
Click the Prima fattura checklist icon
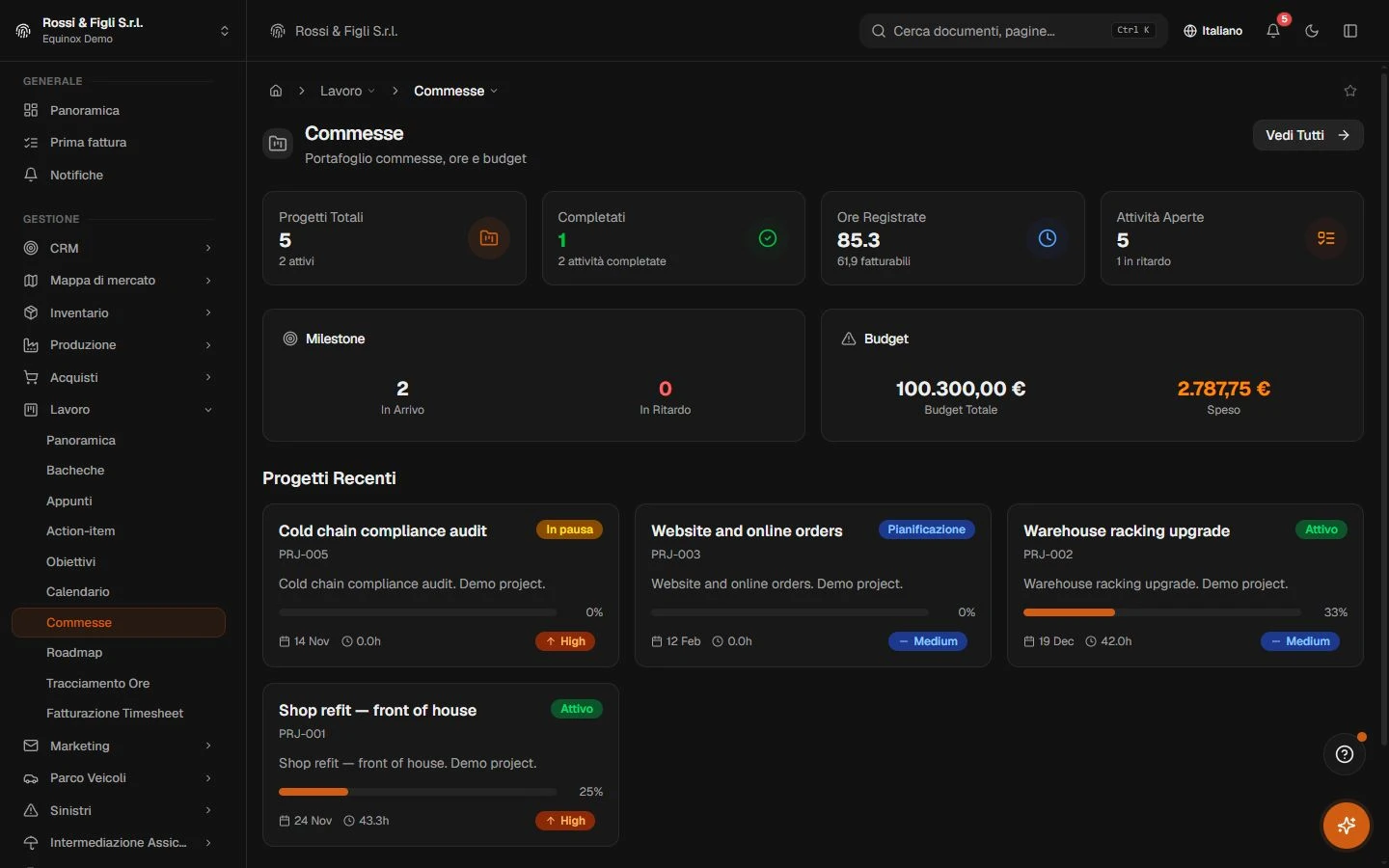31,143
